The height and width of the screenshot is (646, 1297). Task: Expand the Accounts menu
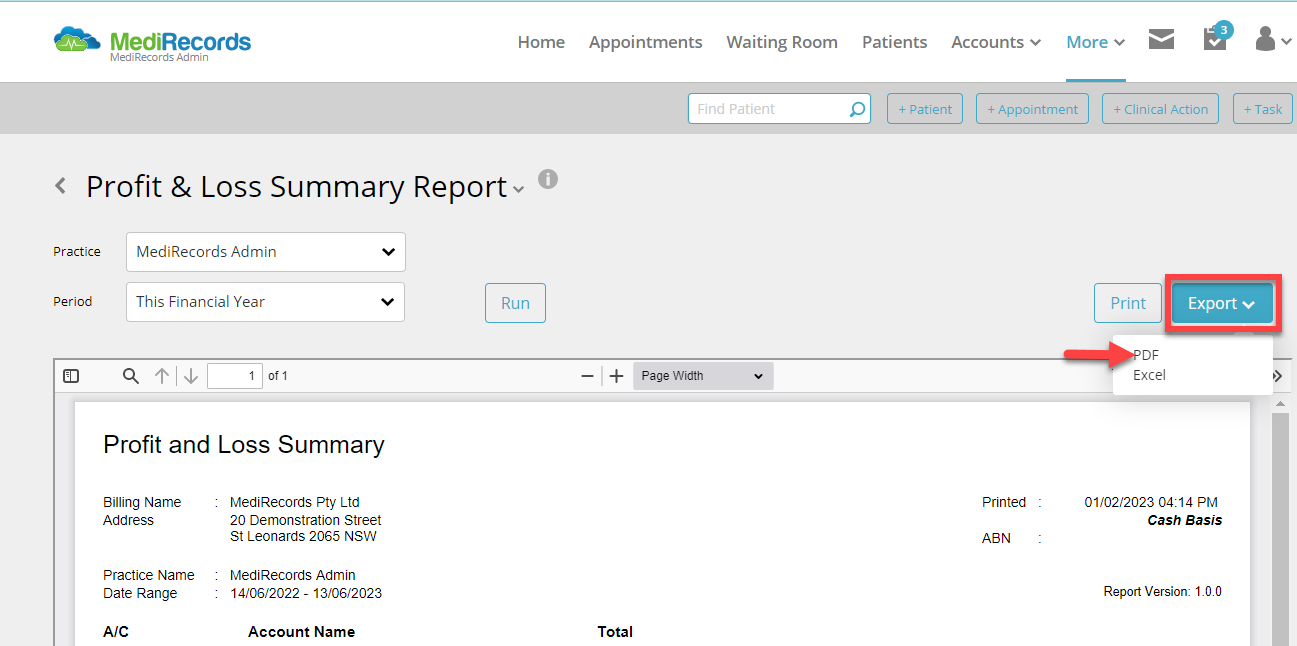tap(996, 42)
